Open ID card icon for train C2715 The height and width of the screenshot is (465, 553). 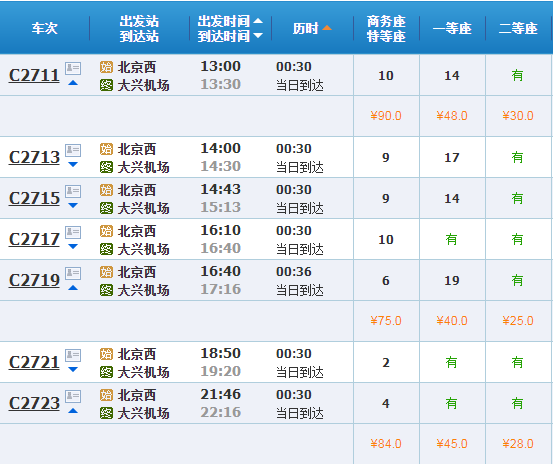(x=73, y=191)
